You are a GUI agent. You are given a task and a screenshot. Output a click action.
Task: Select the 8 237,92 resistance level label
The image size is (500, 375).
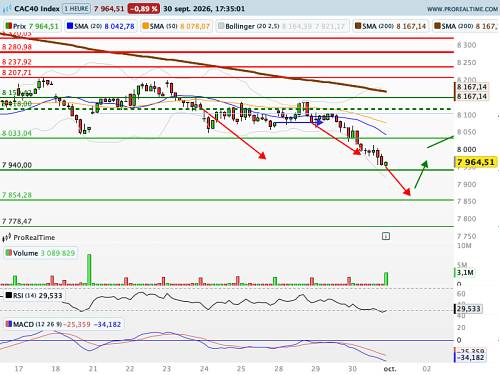(x=17, y=62)
